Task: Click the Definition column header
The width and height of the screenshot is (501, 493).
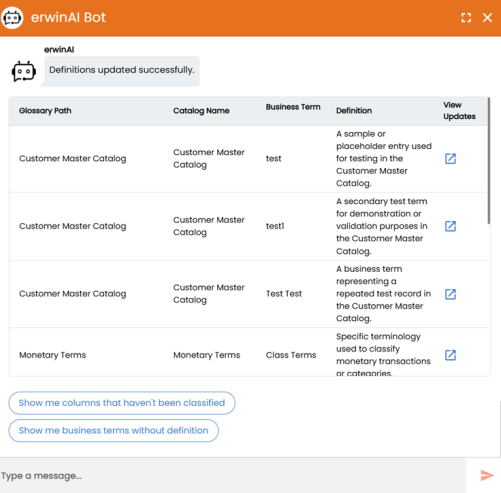Action: coord(354,111)
